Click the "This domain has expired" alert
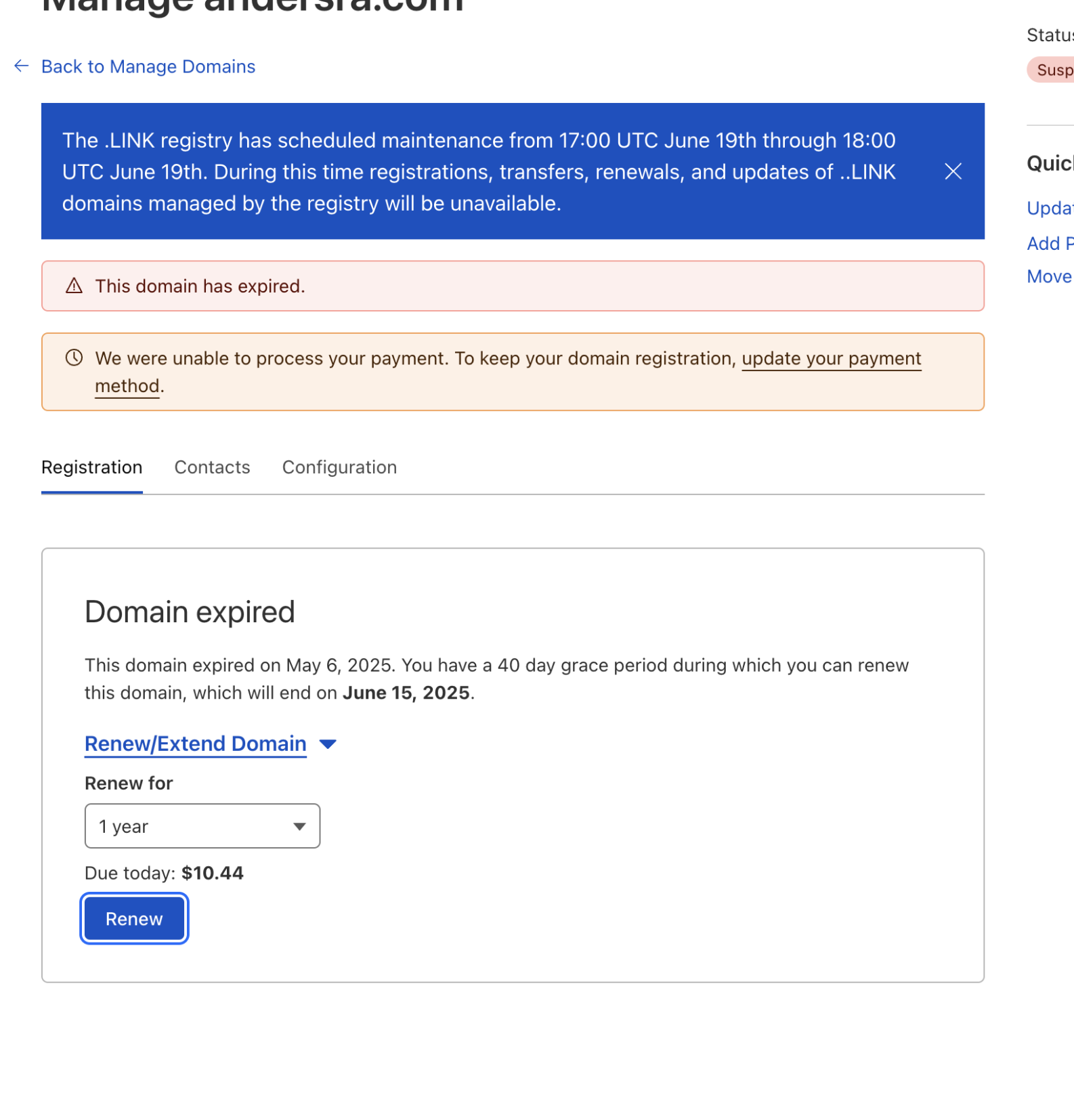Image resolution: width=1074 pixels, height=1120 pixels. [x=512, y=286]
